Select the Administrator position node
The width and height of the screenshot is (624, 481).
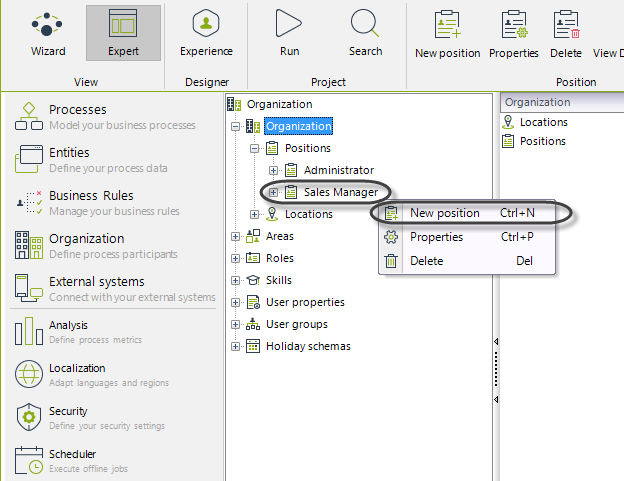click(x=338, y=170)
